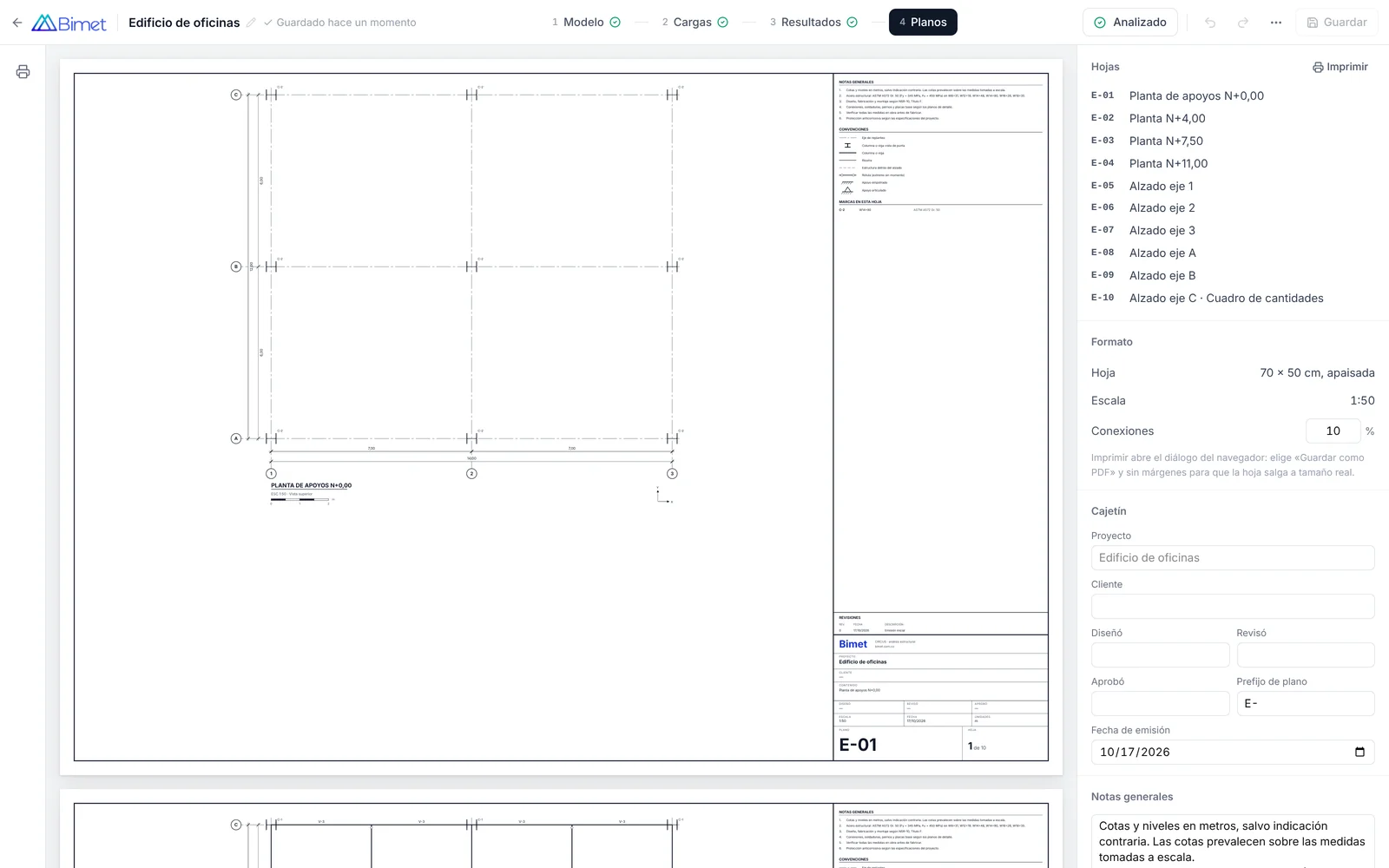This screenshot has width=1389, height=868.
Task: Edit project name with pencil icon
Action: [251, 23]
